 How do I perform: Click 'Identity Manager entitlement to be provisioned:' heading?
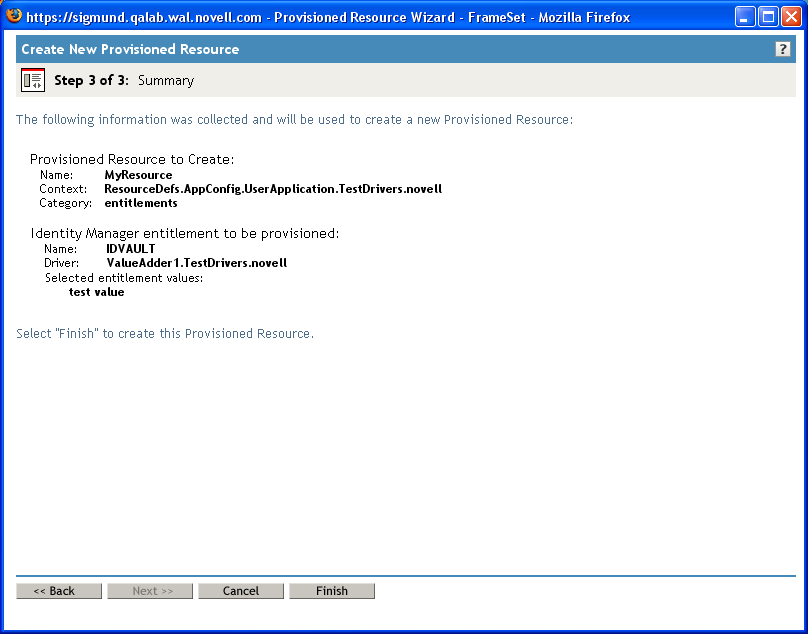point(185,233)
